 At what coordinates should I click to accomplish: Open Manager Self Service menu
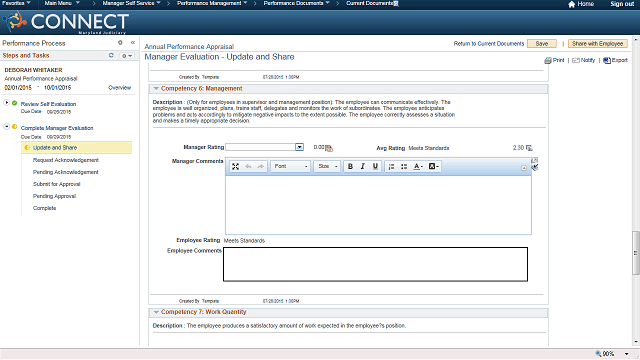pyautogui.click(x=131, y=3)
